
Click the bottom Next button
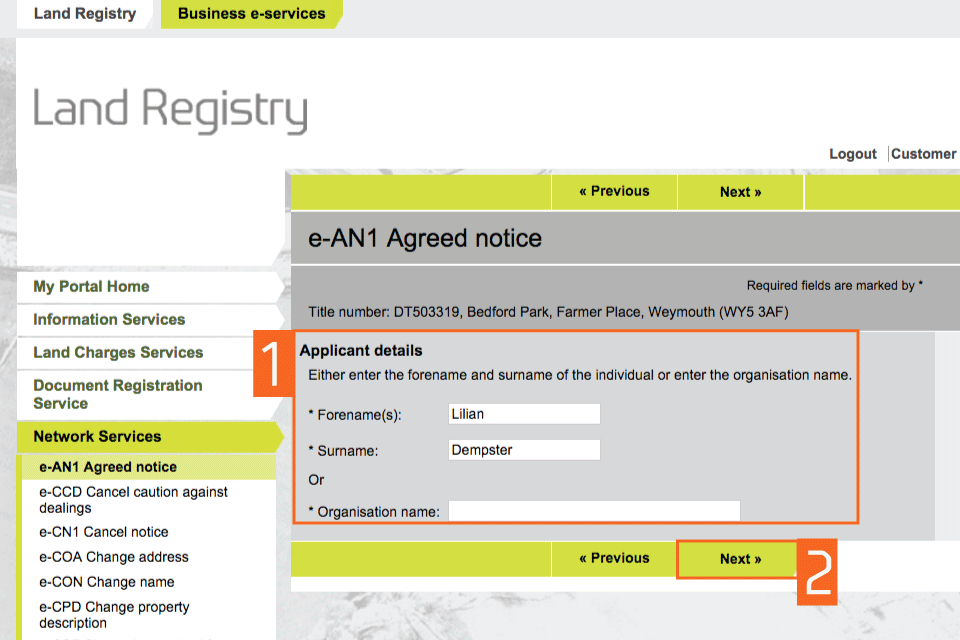(739, 559)
